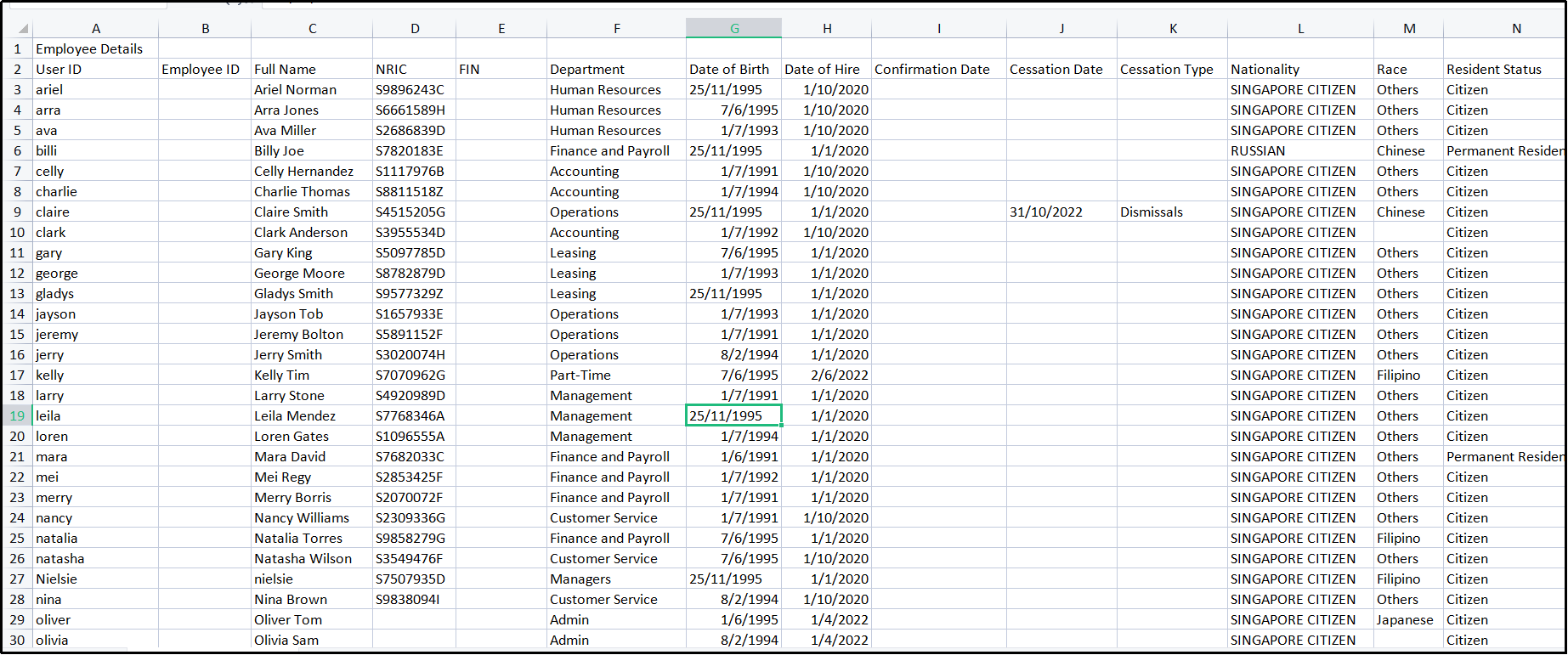Click the 'Confirmation Date' header cell
Viewport: 1568px width, 655px height.
939,69
